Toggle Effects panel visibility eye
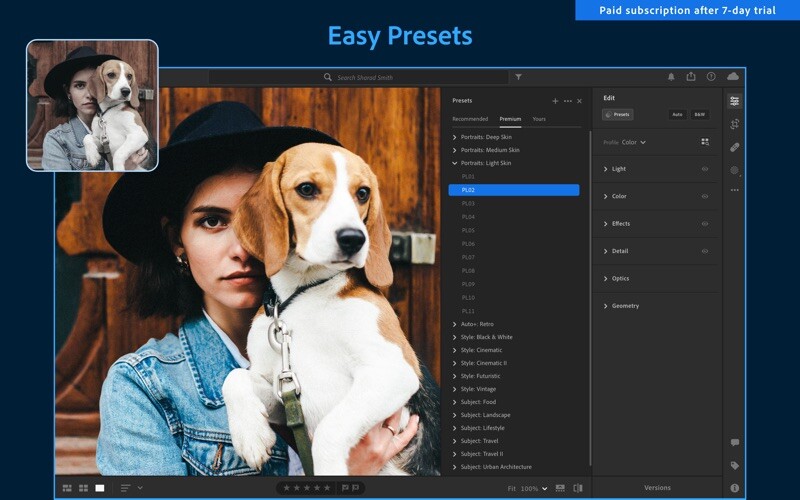 point(705,223)
